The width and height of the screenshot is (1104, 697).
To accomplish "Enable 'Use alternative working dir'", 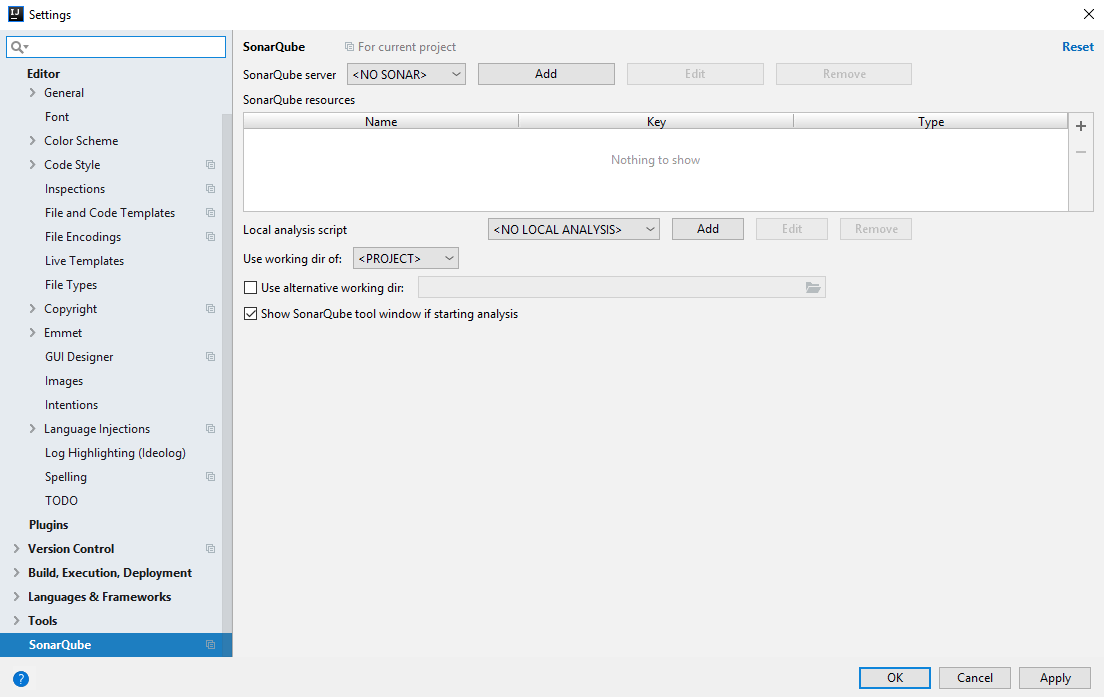I will (250, 287).
